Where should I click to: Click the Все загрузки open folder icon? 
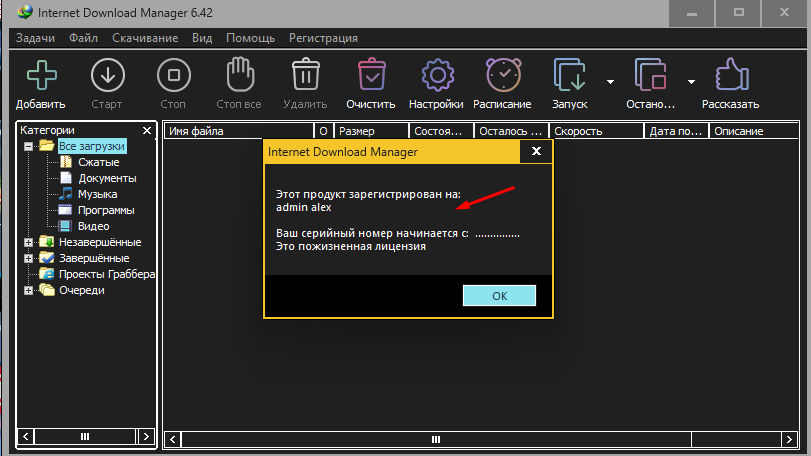47,146
